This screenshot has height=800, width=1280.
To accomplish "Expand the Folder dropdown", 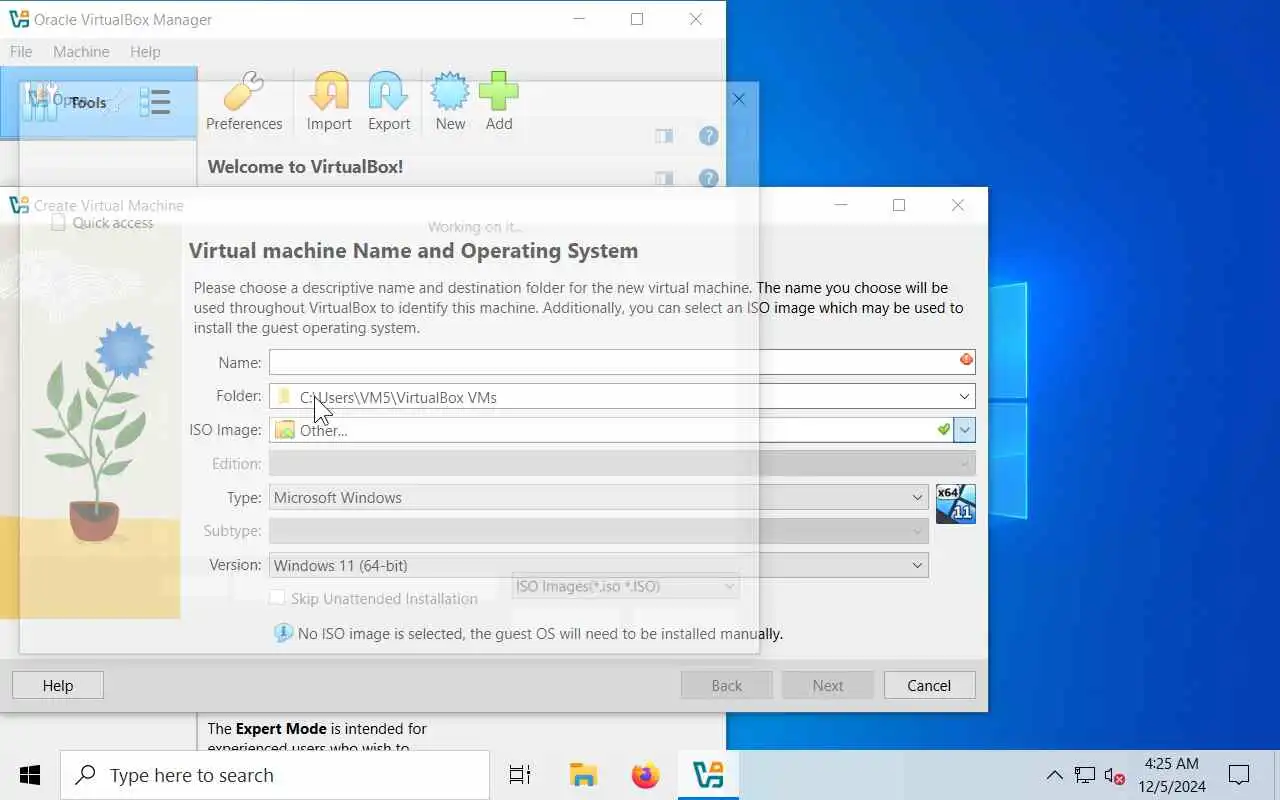I will click(964, 396).
